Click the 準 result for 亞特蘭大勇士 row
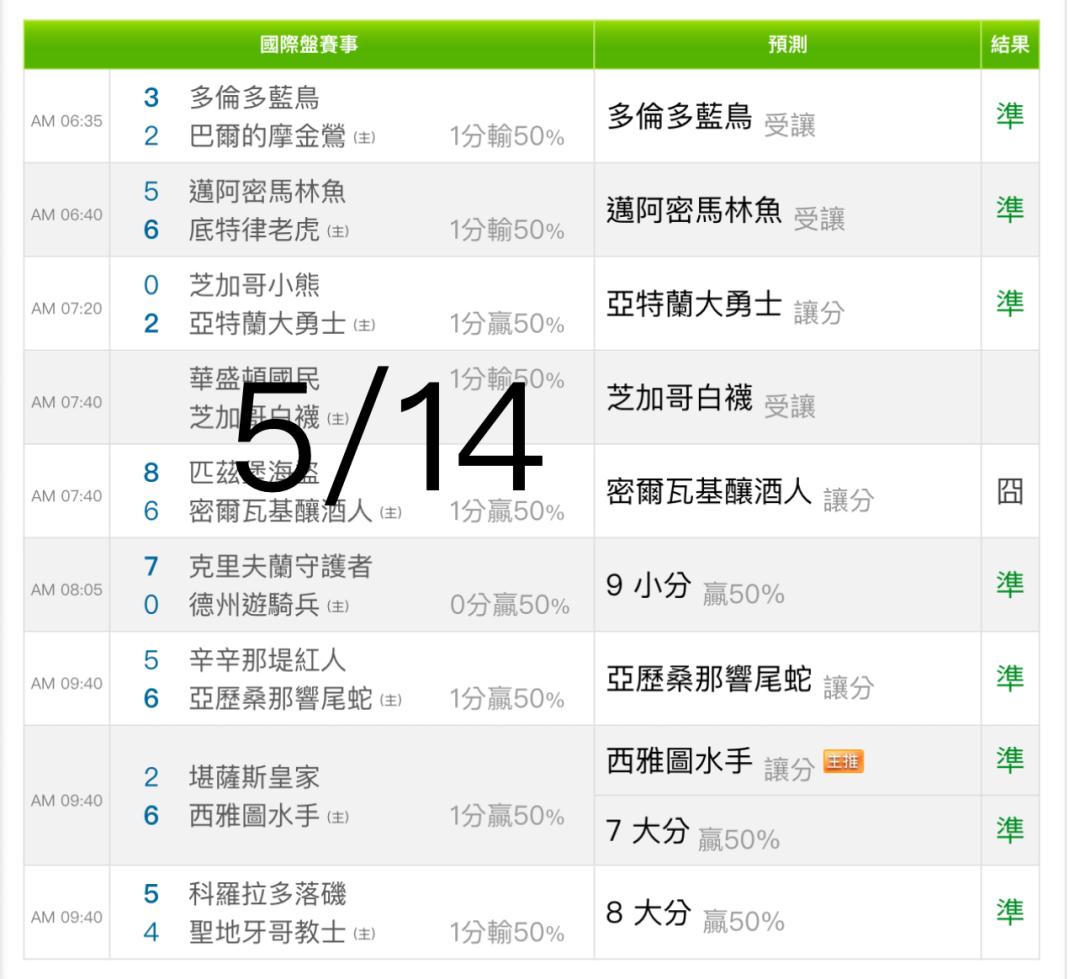1080x979 pixels. [x=1010, y=303]
